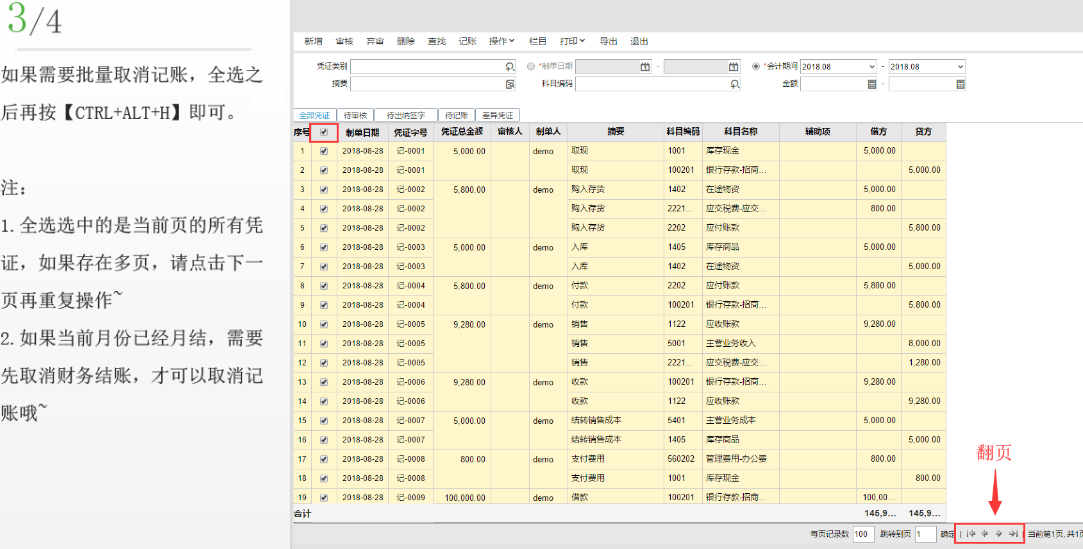Toggle the select-all checkbox in header
Screen dimensions: 1083x549
click(324, 132)
